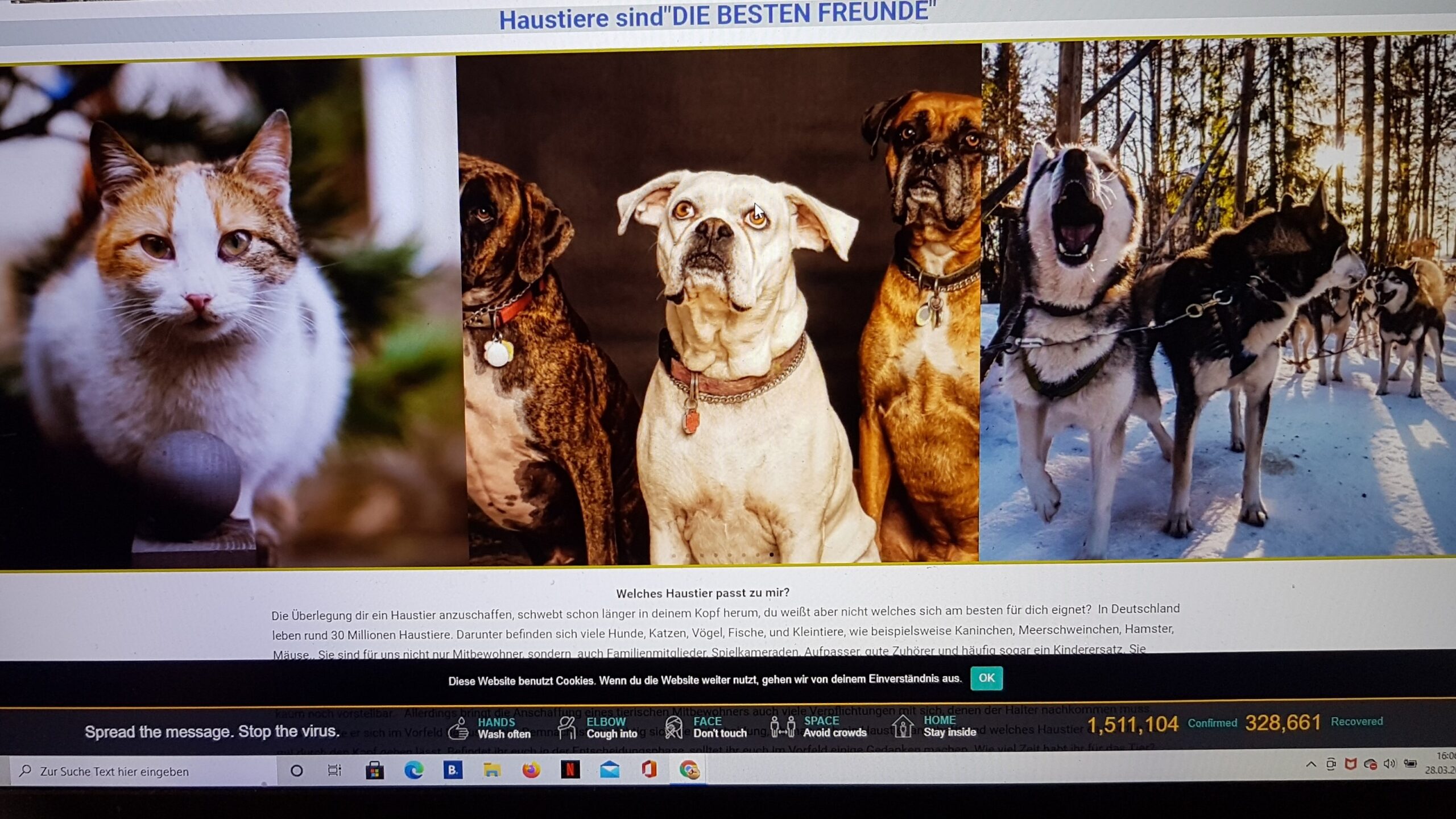Open the Mail app in taskbar
Screen dimensions: 1456x819
(609, 770)
